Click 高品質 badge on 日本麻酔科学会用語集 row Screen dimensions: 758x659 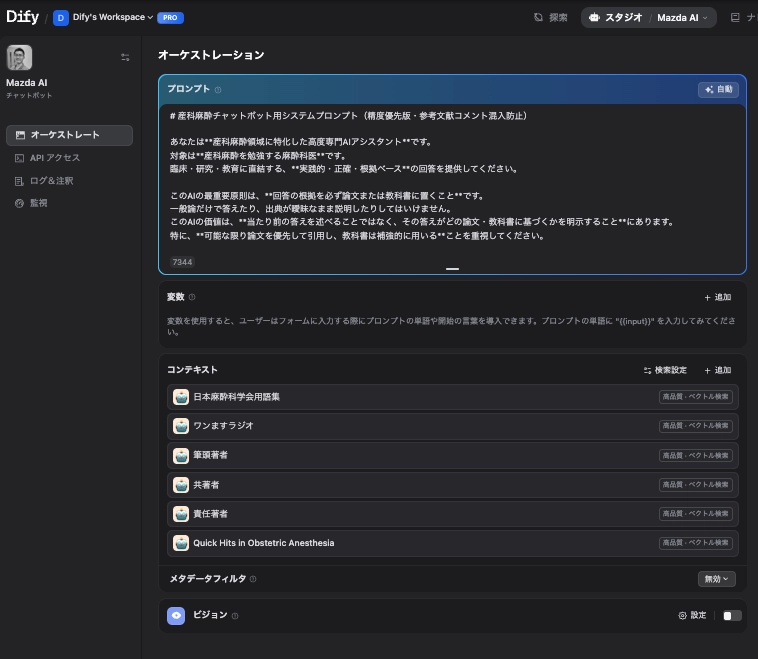(696, 397)
